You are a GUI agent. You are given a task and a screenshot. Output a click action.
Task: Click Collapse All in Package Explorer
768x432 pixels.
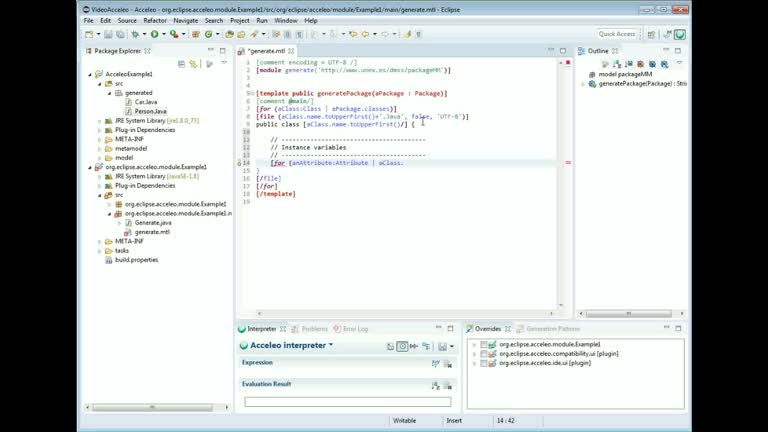181,64
